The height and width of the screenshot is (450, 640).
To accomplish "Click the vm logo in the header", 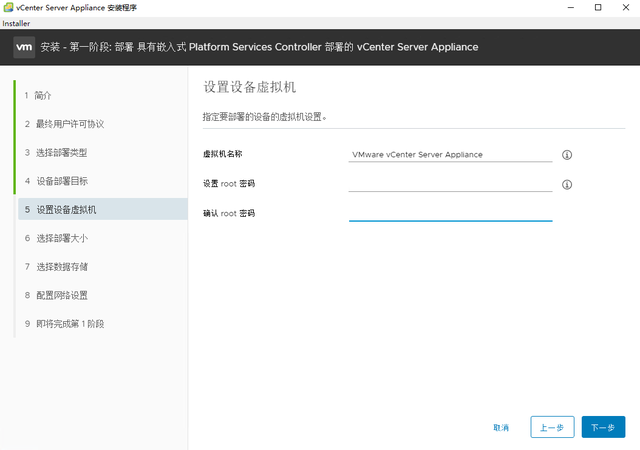I will click(24, 47).
